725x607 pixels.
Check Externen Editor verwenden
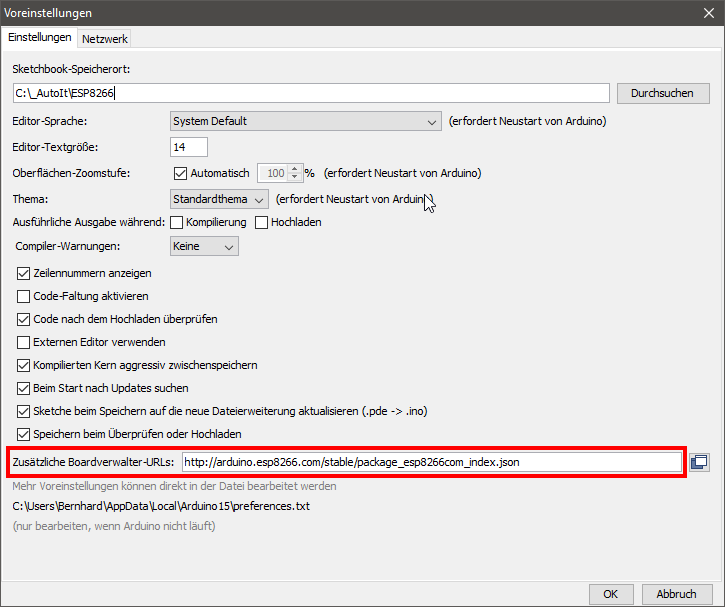[x=25, y=342]
